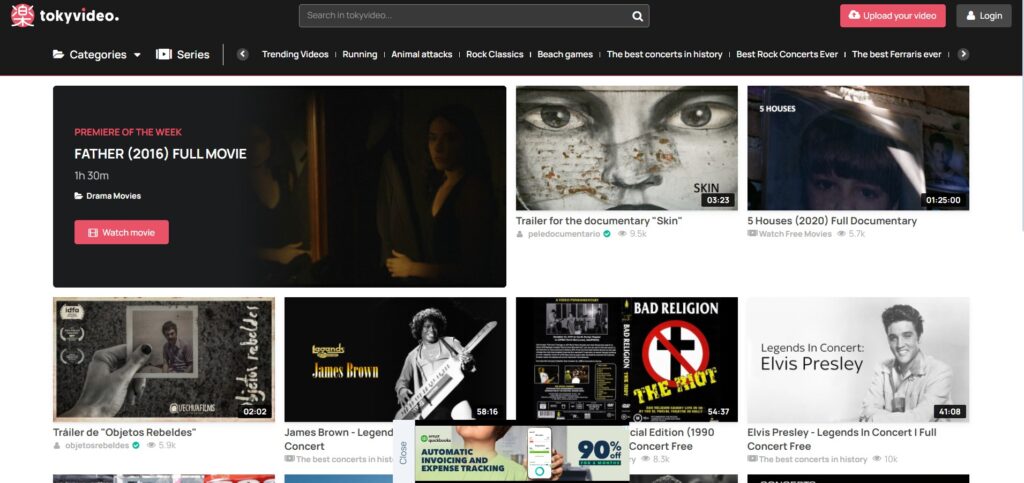Click 'Tráiler de "Objetos Rebeldes"' title
Image resolution: width=1024 pixels, height=483 pixels.
pos(125,432)
